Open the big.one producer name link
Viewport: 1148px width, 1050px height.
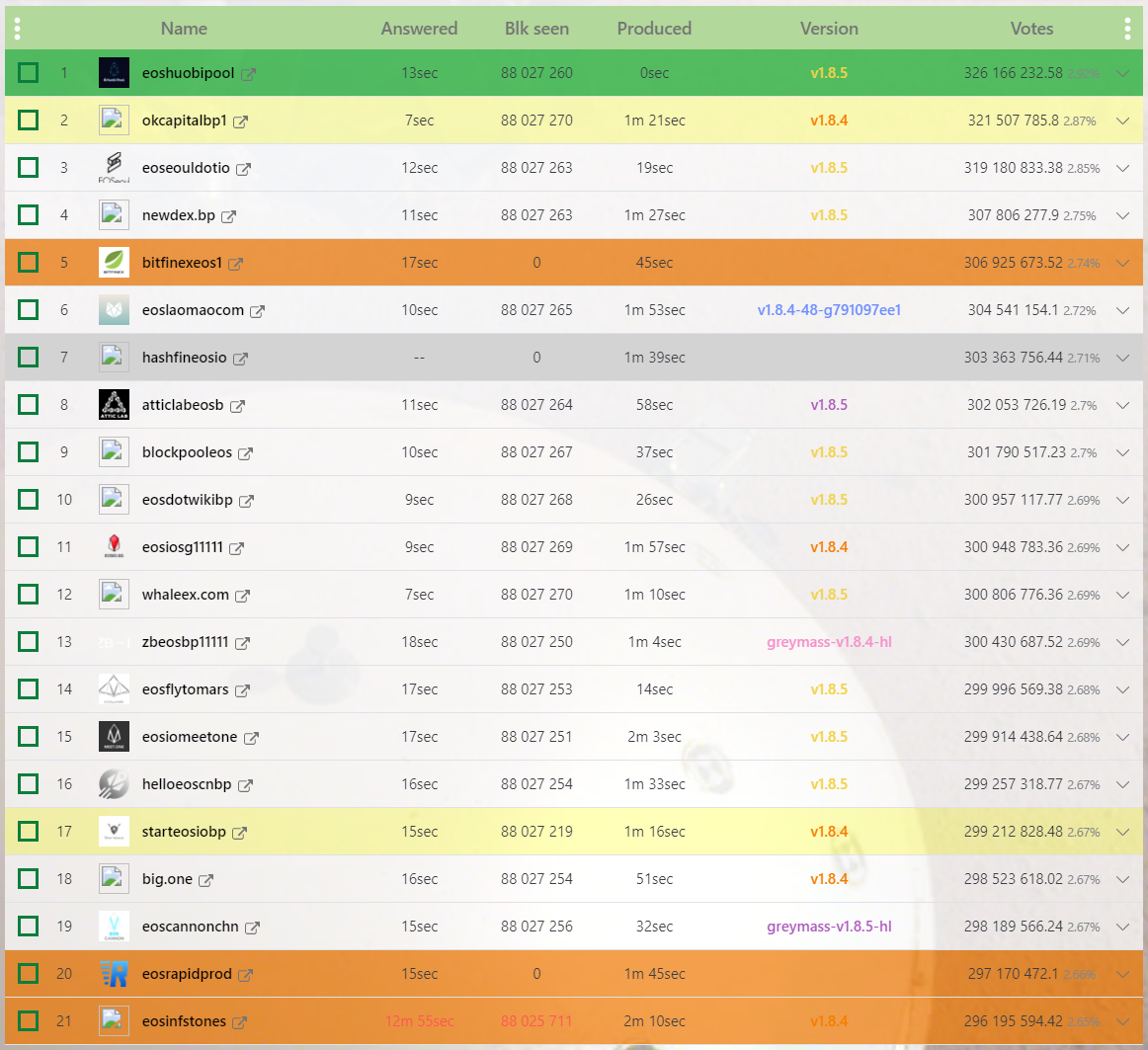167,879
